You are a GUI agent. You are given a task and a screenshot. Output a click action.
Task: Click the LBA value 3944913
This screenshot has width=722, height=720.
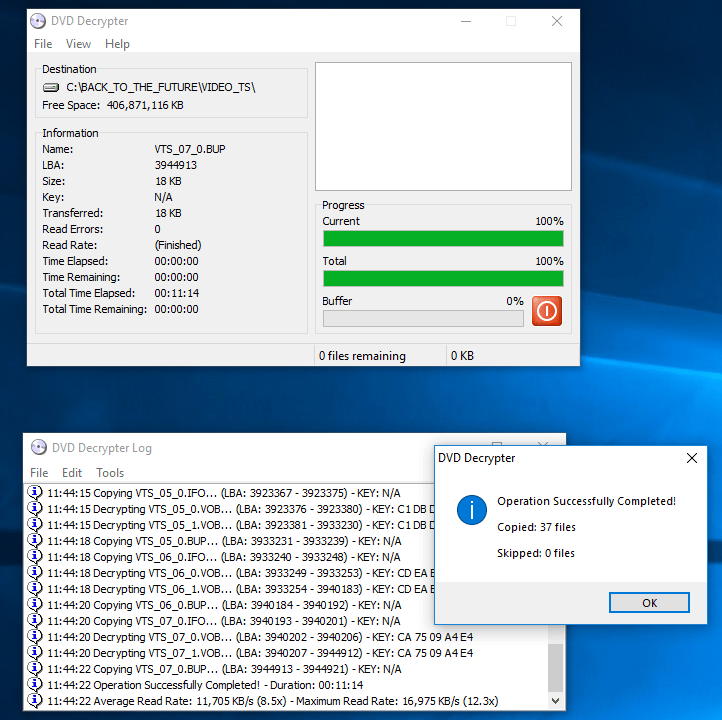175,165
